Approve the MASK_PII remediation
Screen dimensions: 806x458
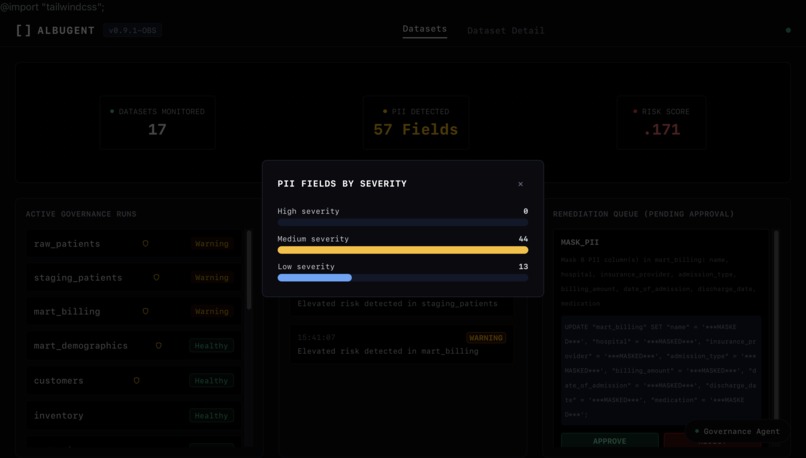point(610,441)
